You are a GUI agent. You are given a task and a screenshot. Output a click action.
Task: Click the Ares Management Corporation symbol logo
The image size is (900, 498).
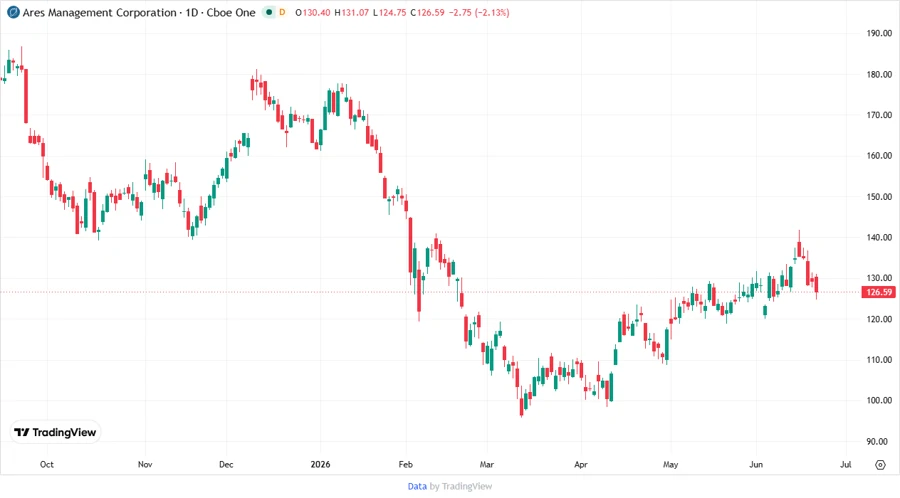[x=13, y=12]
